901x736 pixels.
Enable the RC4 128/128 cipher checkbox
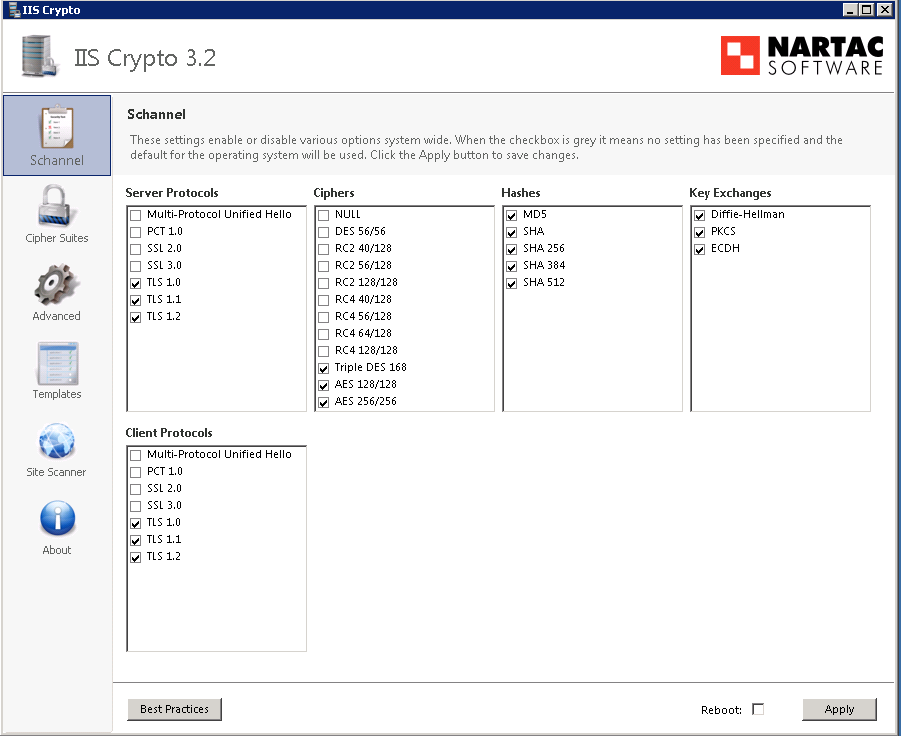pos(324,351)
